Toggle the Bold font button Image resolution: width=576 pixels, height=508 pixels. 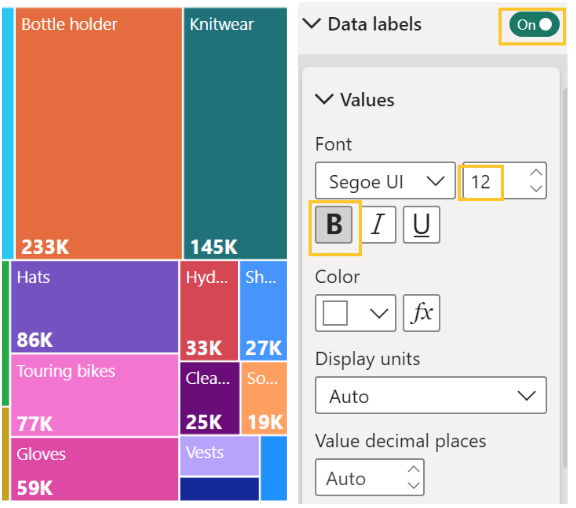coord(334,224)
